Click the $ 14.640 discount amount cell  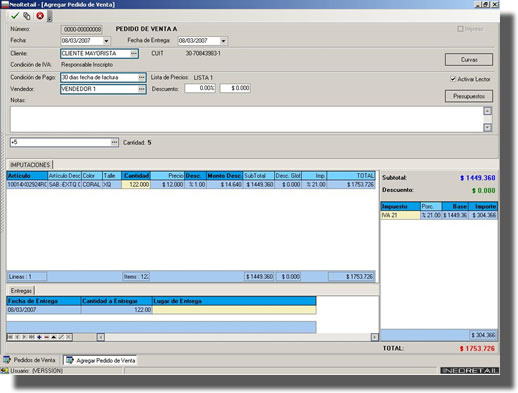[224, 184]
